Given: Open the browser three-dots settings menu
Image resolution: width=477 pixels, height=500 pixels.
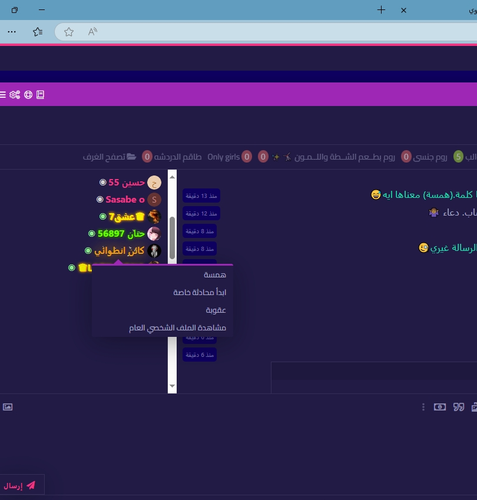Looking at the screenshot, I should (12, 32).
